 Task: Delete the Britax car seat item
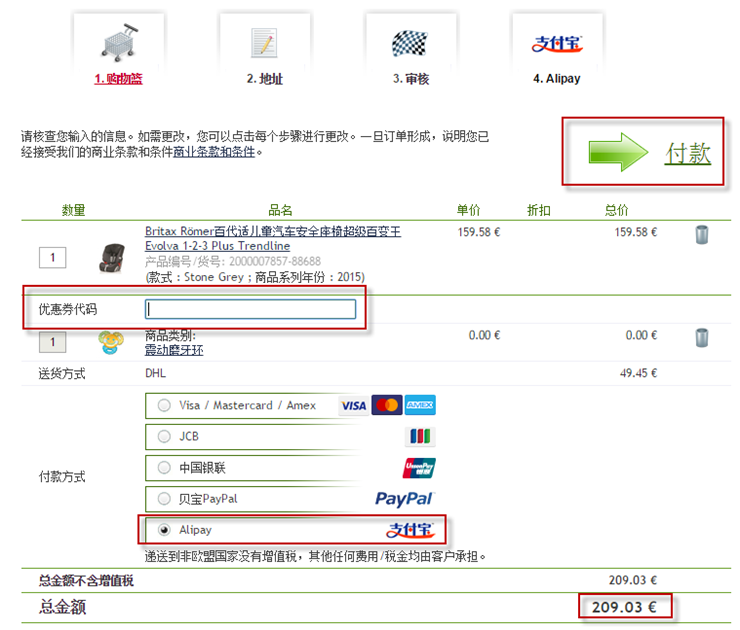702,235
